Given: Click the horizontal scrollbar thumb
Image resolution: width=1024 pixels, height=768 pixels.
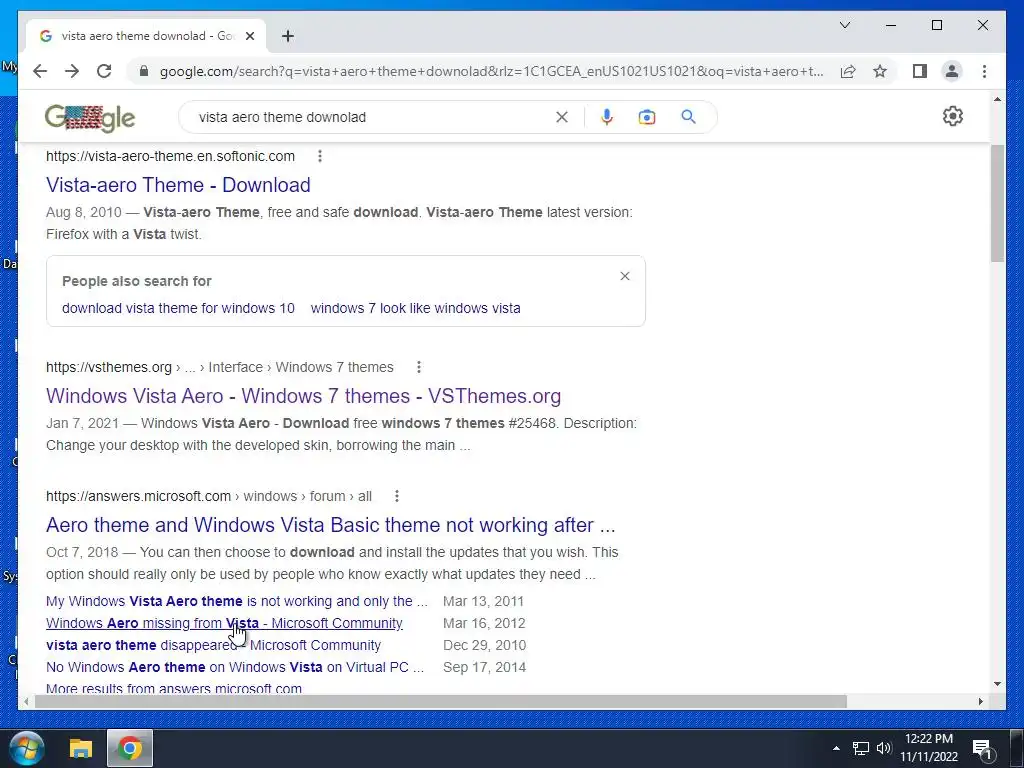Looking at the screenshot, I should click(x=441, y=701).
